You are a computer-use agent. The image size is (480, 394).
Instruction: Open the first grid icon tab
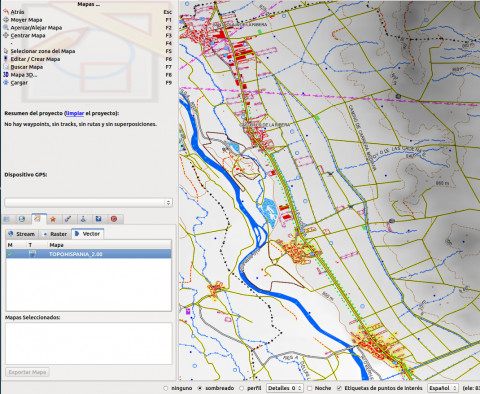tap(7, 219)
